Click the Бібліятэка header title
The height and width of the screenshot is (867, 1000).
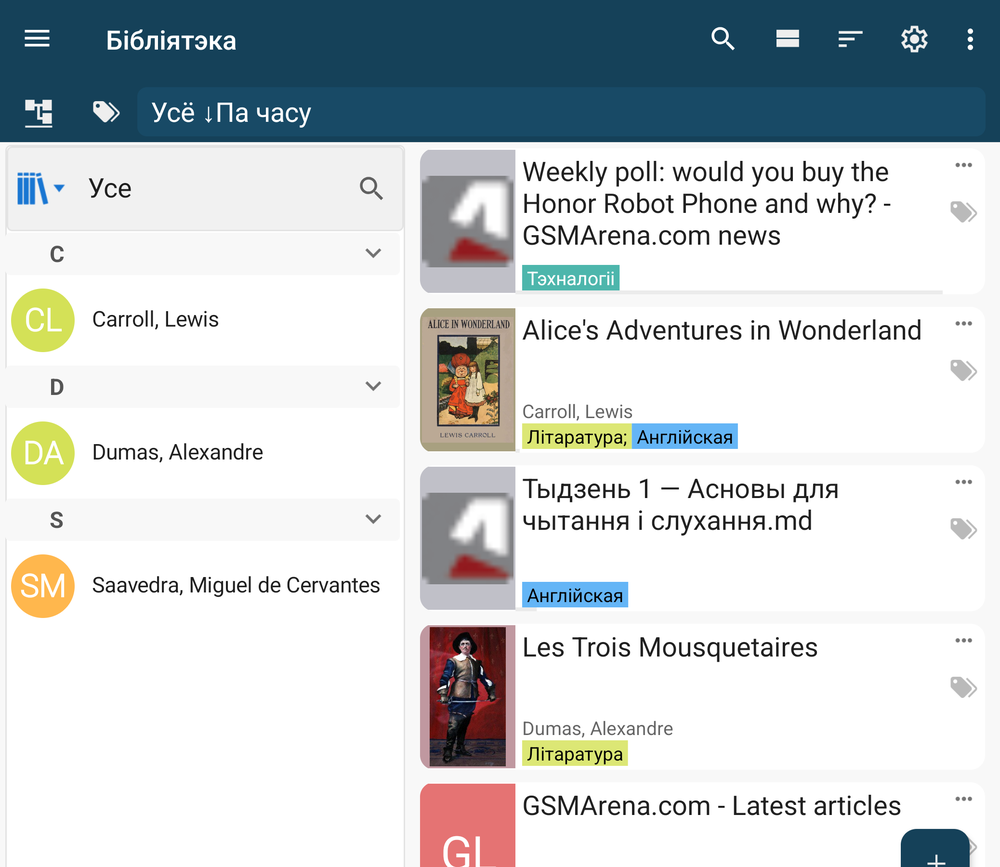[171, 41]
